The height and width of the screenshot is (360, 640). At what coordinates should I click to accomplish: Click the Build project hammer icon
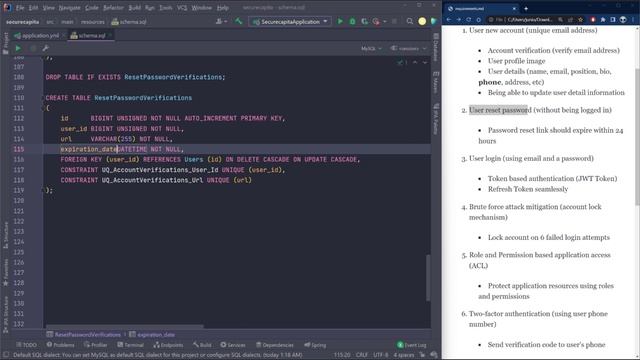pos(238,21)
